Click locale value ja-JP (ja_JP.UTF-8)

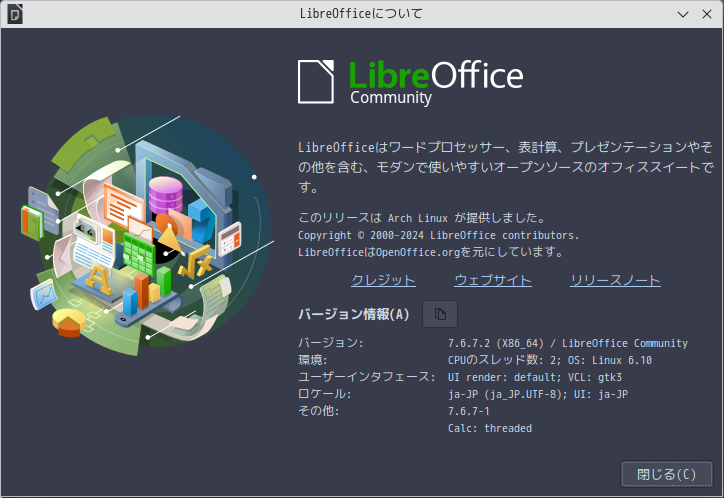[x=507, y=394]
